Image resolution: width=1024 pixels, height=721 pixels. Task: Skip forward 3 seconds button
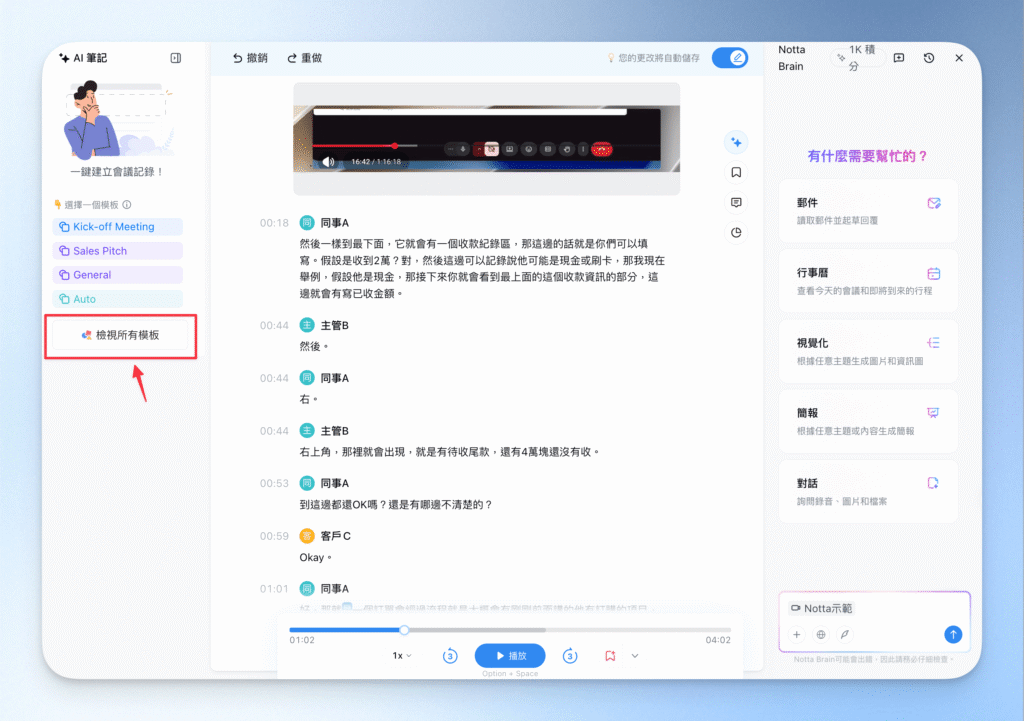570,656
